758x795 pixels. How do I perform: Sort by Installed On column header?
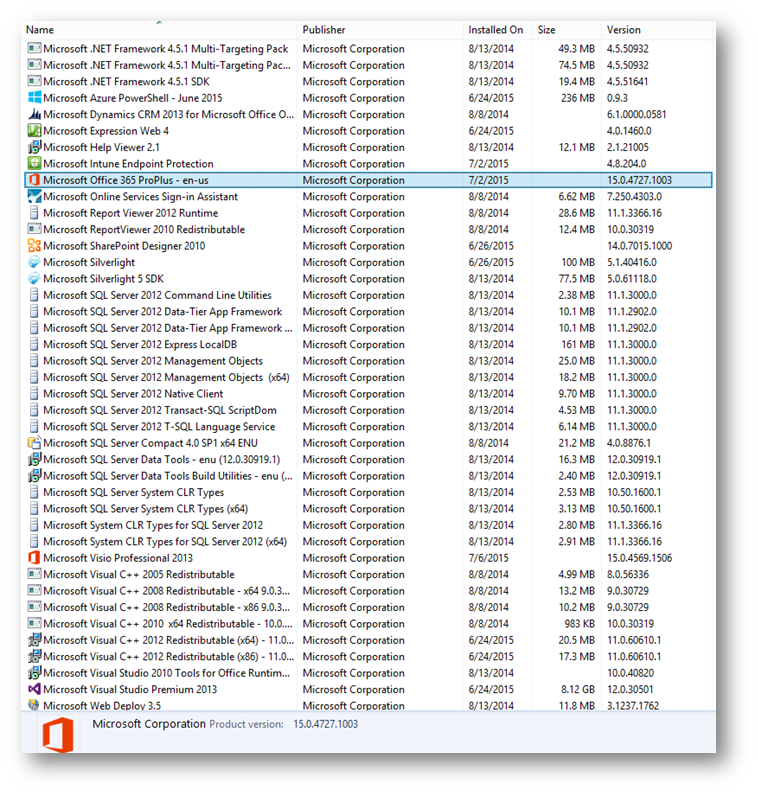tap(495, 30)
